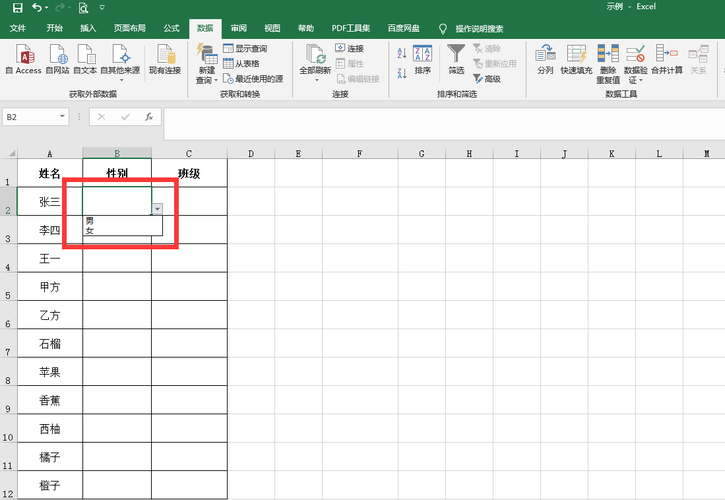The image size is (725, 500).
Task: Click the 现有连接 icon
Action: click(165, 59)
